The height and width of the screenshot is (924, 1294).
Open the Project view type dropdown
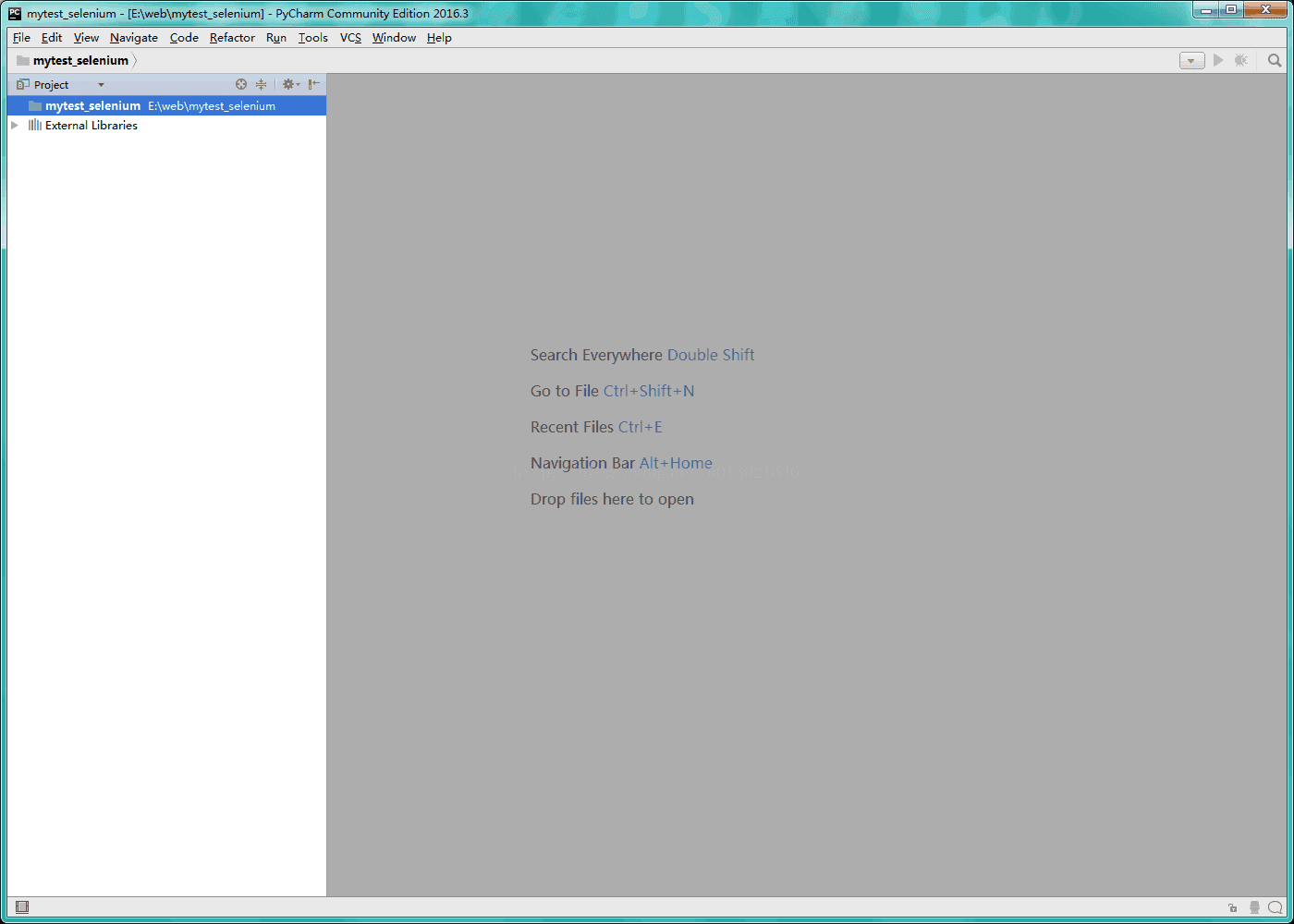pos(101,85)
